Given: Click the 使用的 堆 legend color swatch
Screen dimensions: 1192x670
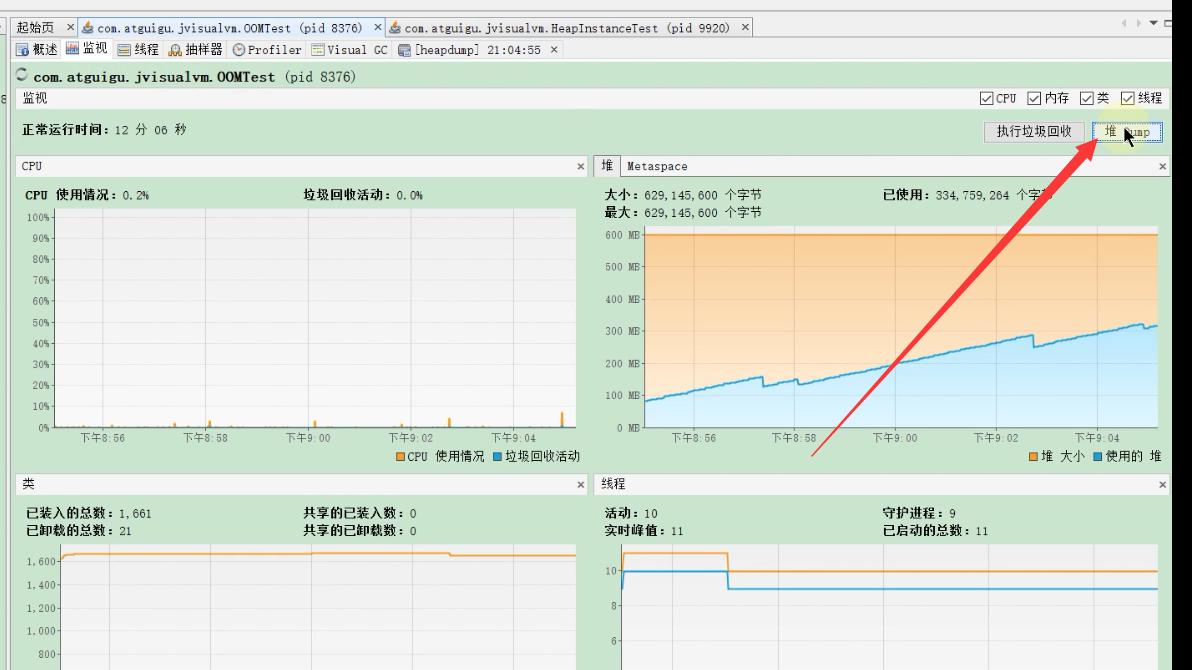Looking at the screenshot, I should (x=1098, y=456).
